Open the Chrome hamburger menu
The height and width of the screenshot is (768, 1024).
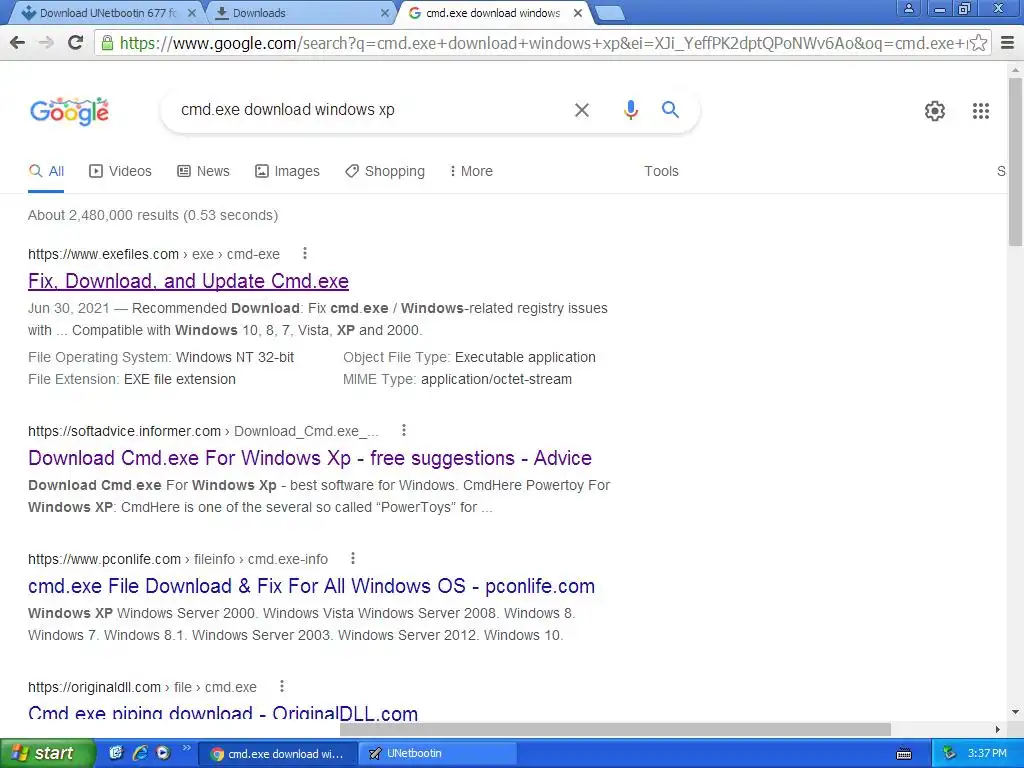(1008, 43)
